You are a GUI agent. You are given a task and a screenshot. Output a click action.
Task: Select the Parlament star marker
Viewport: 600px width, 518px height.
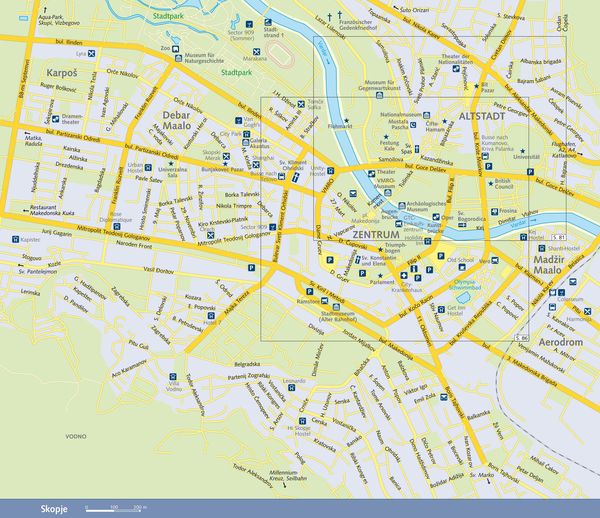[x=380, y=275]
